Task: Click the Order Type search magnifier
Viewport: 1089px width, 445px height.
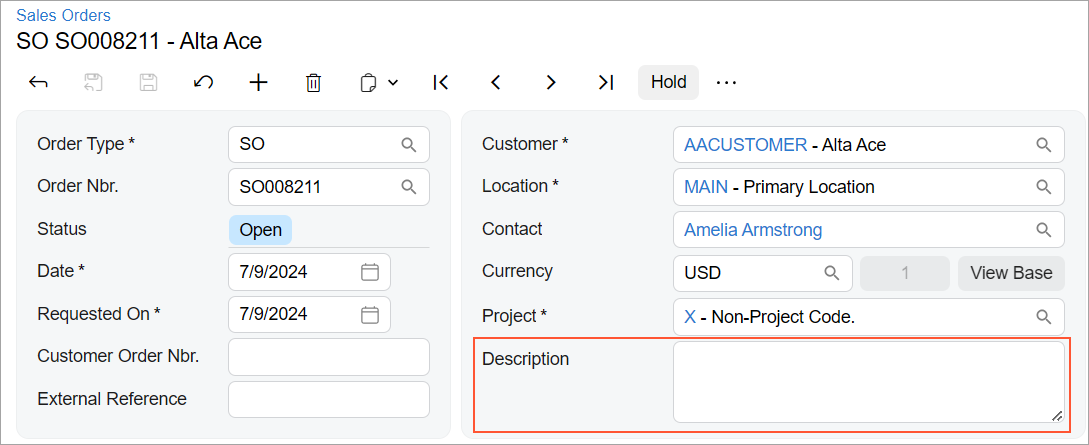Action: point(408,145)
